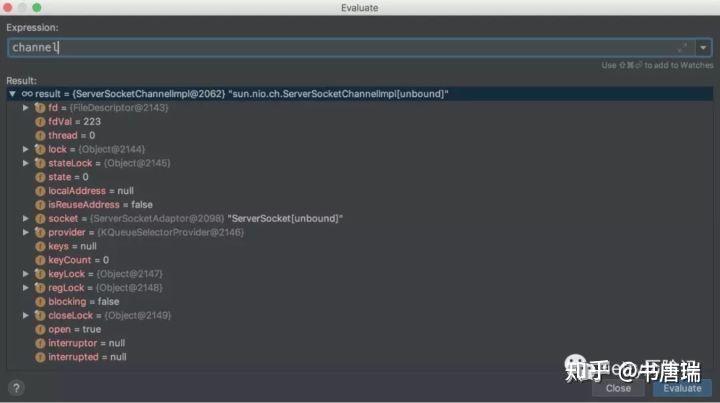Click the Close button
The image size is (720, 403).
pyautogui.click(x=618, y=388)
